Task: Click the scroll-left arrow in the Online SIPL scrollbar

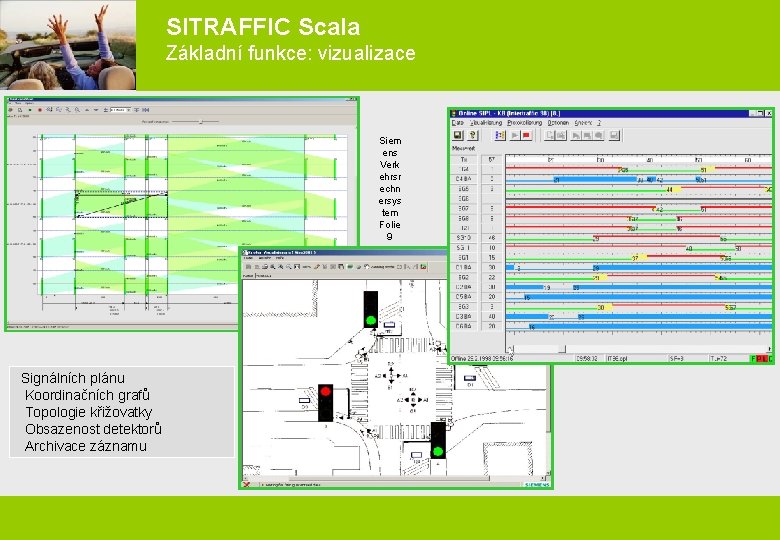Action: coord(510,349)
